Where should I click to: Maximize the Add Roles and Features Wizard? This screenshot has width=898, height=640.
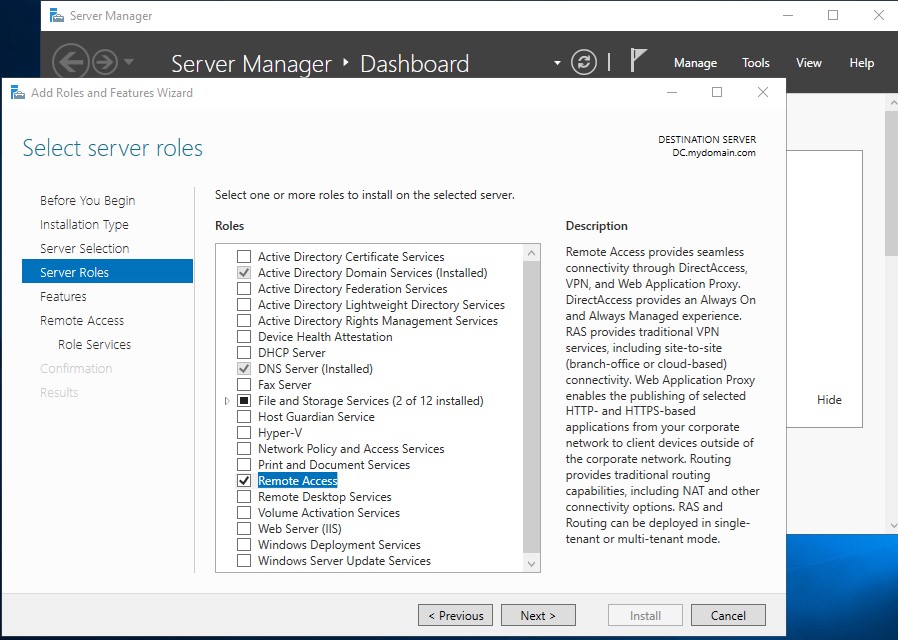[x=717, y=92]
